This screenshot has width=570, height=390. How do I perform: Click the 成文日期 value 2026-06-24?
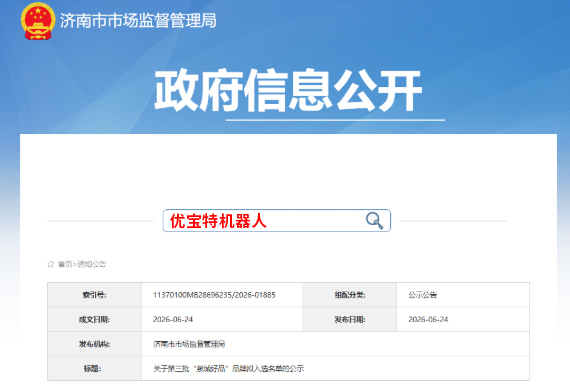(x=173, y=319)
